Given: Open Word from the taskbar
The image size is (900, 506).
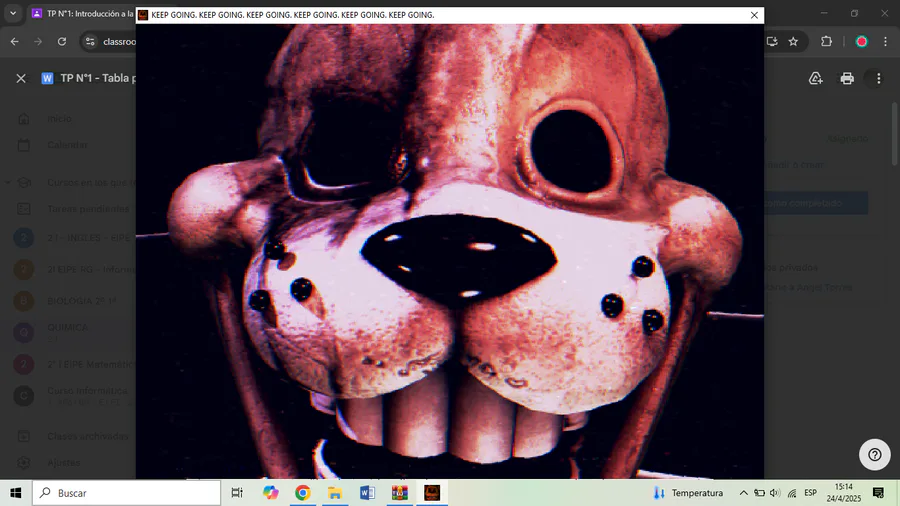Looking at the screenshot, I should pyautogui.click(x=367, y=493).
